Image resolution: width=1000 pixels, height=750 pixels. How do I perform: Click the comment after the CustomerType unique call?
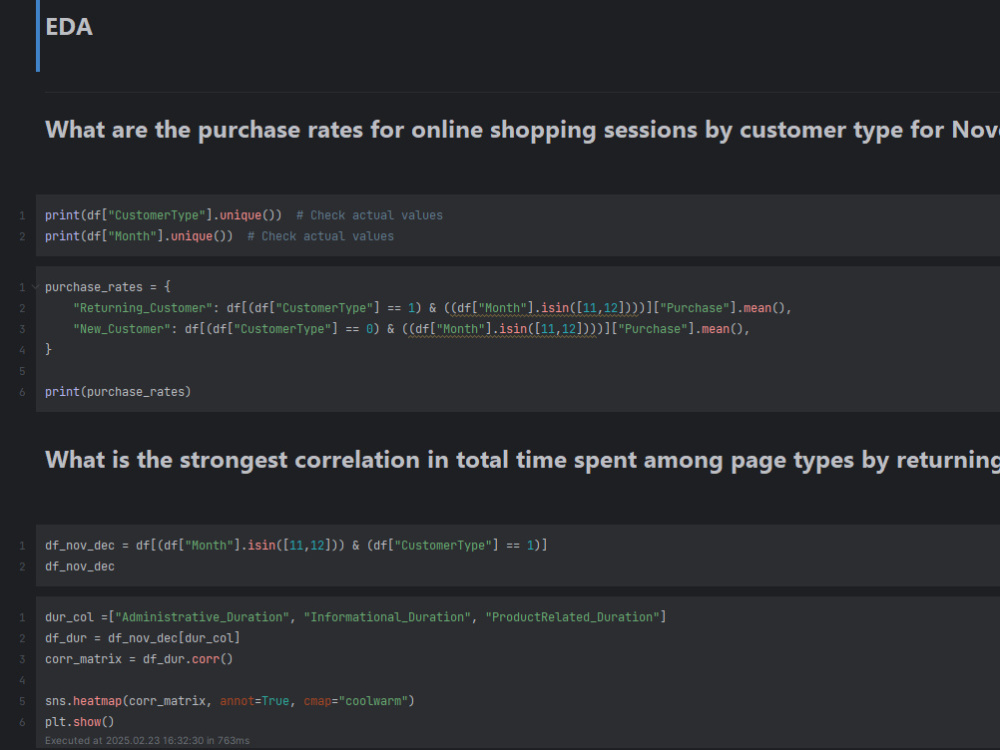coord(369,216)
